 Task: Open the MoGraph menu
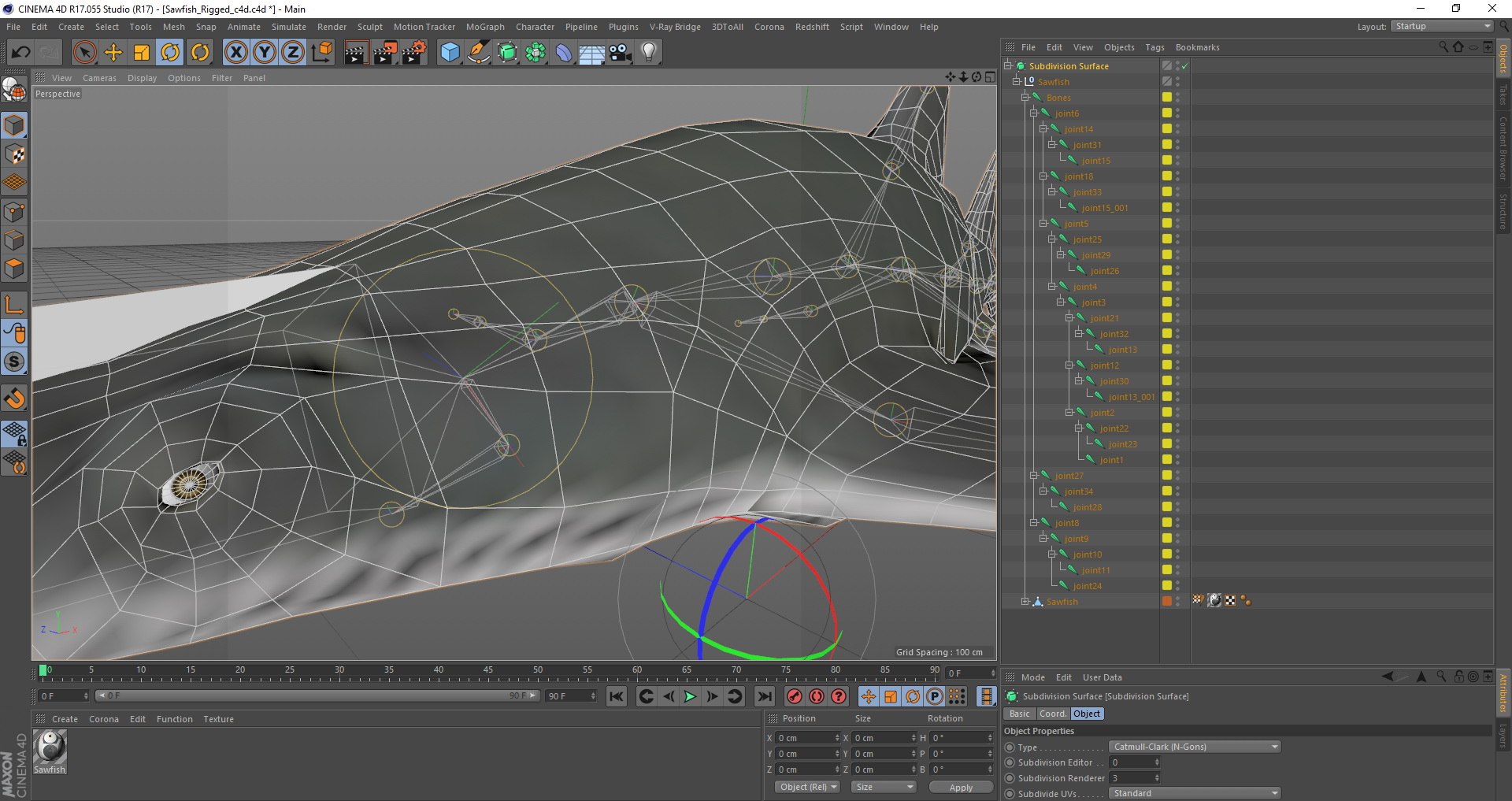(x=485, y=27)
